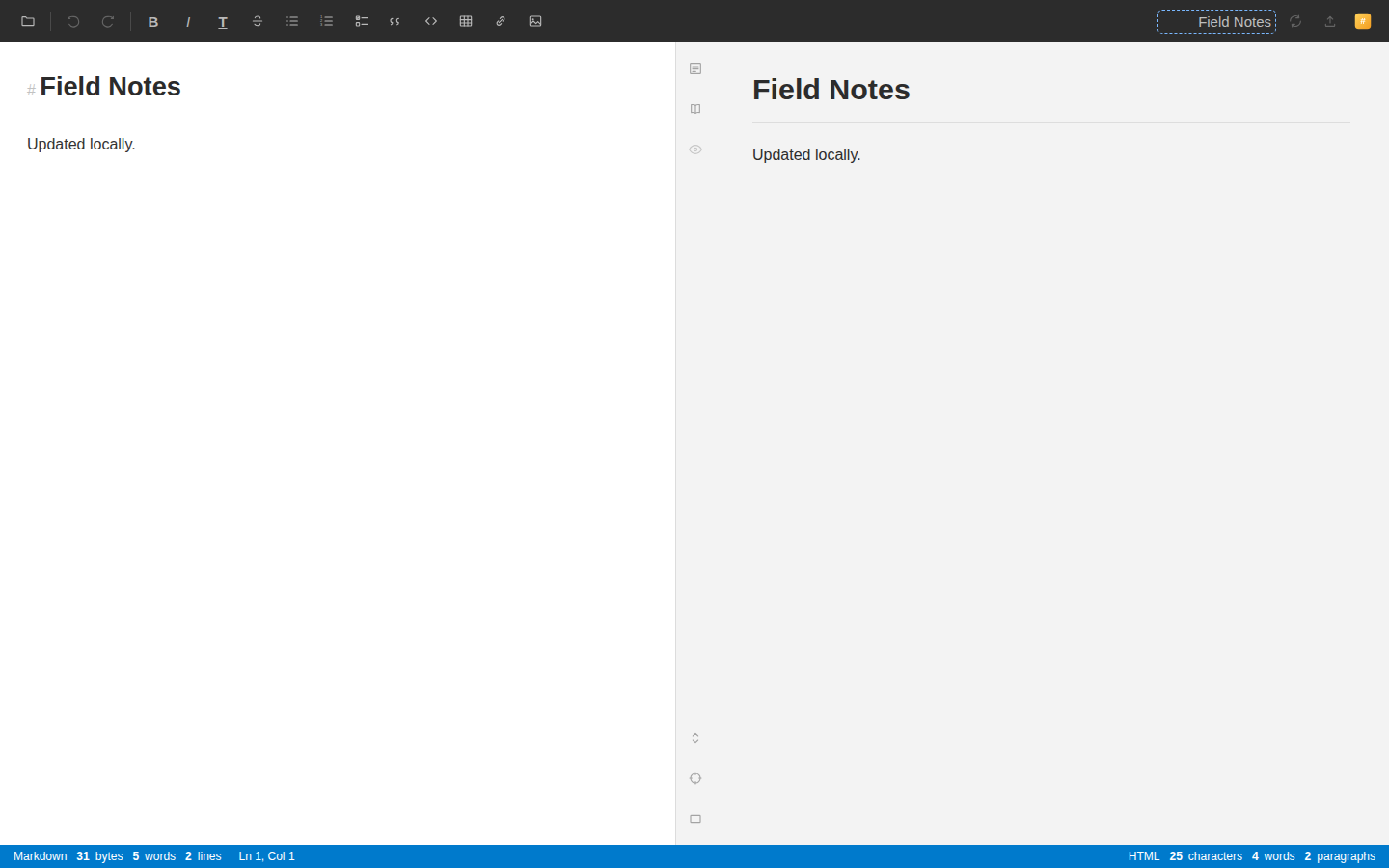Insert an image
The width and height of the screenshot is (1389, 868).
point(535,21)
